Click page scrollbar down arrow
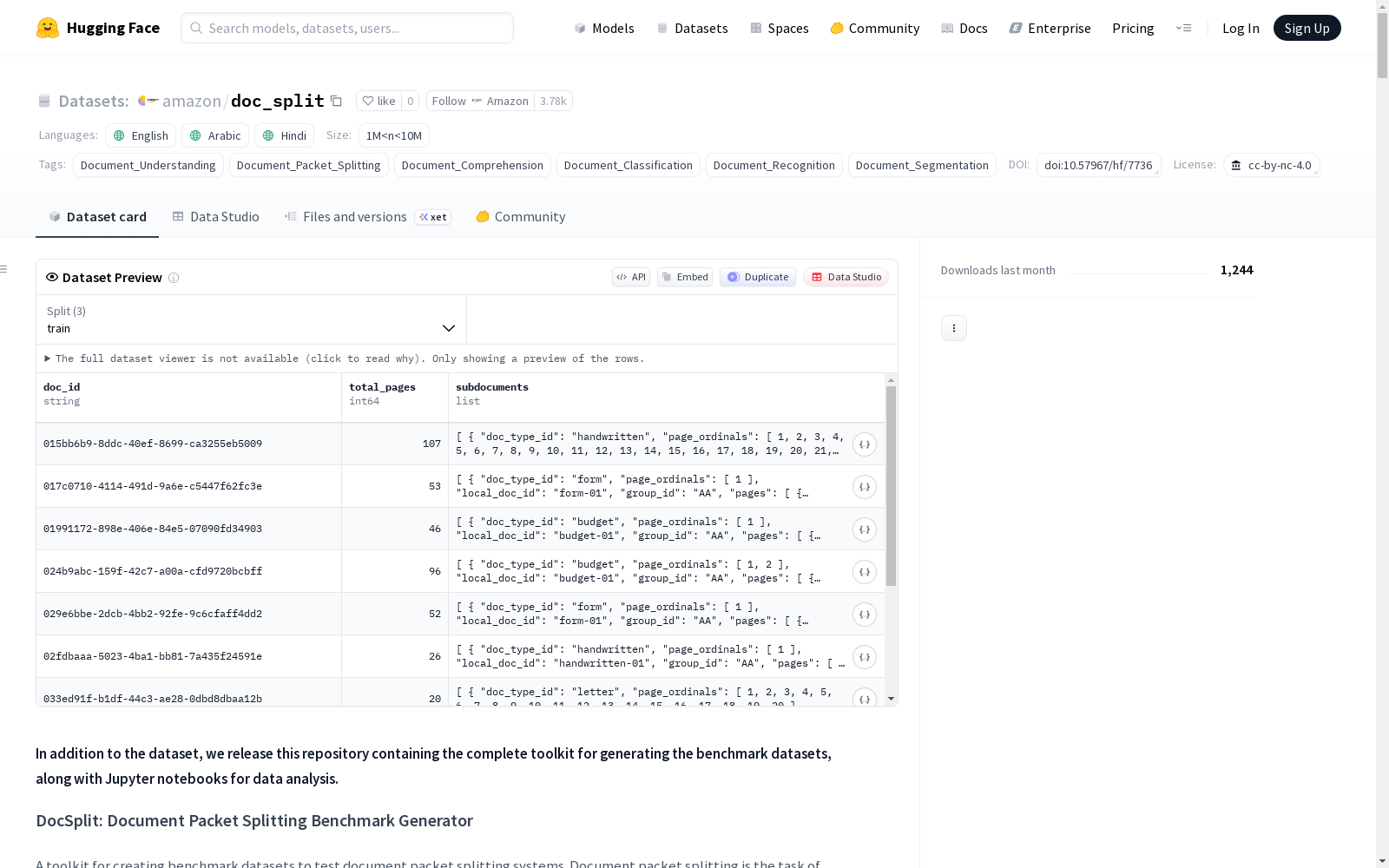Image resolution: width=1389 pixels, height=868 pixels. coord(1382,861)
